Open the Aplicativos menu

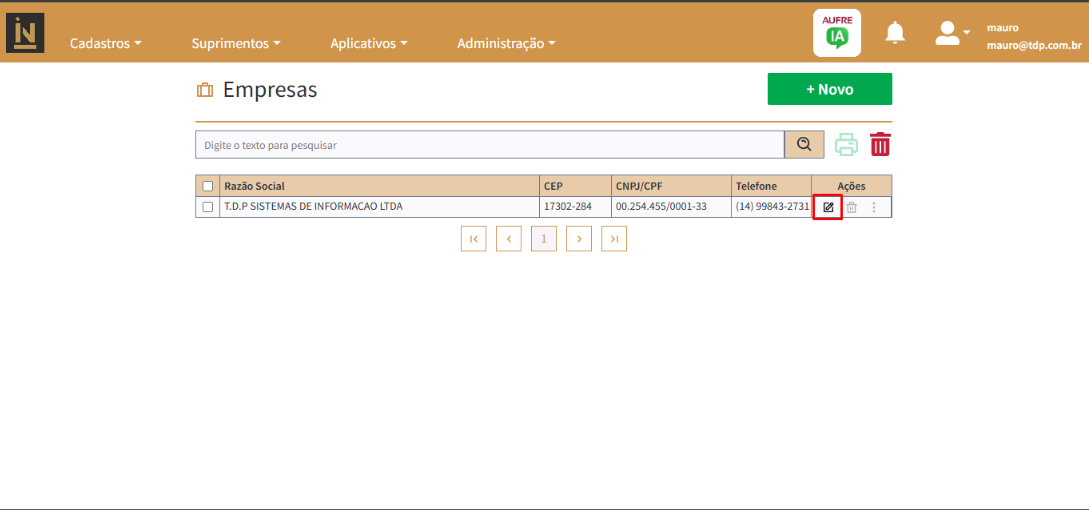368,43
